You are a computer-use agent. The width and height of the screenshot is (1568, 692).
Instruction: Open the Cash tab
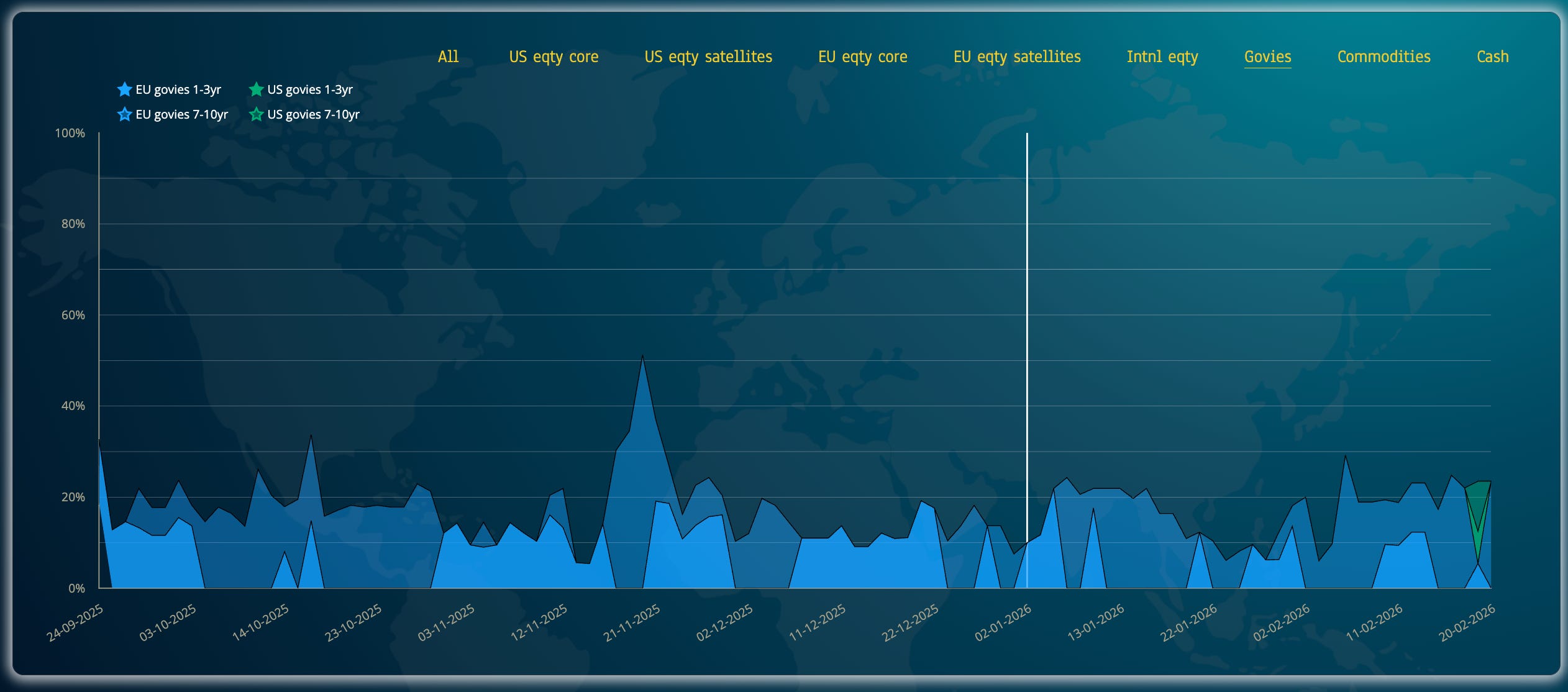coord(1492,57)
